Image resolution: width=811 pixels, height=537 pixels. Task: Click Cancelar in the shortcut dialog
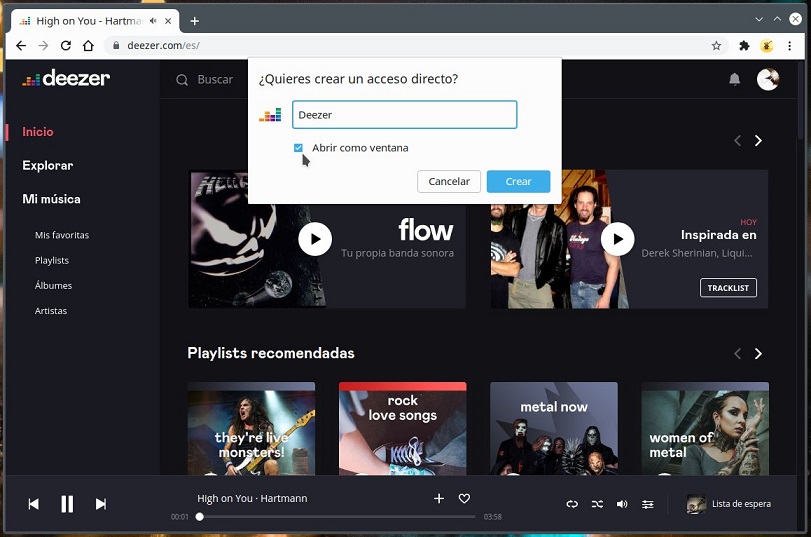point(449,182)
